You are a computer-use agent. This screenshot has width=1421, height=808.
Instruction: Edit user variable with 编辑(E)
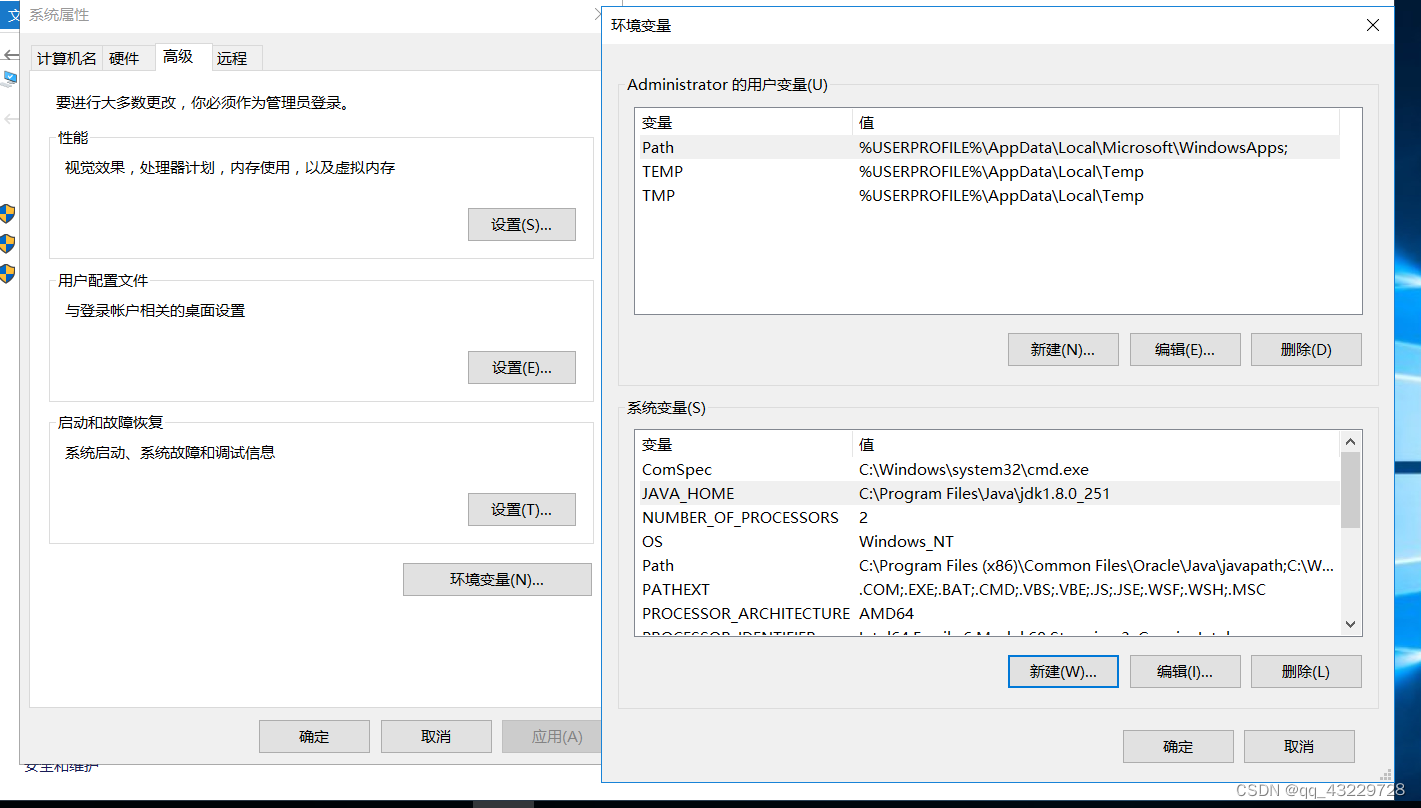pos(1185,349)
